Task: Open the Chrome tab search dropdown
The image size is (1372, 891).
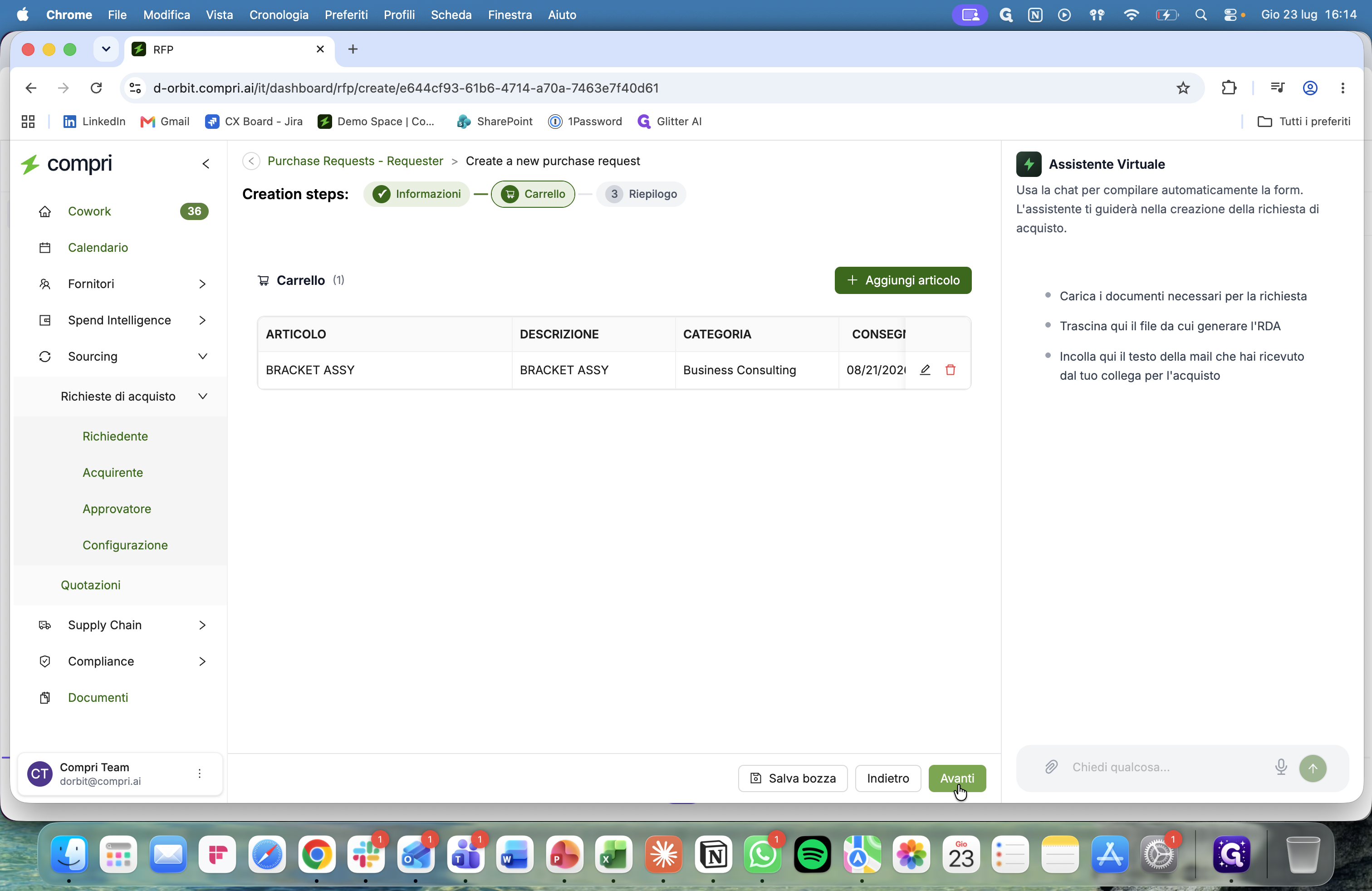Action: pos(106,49)
